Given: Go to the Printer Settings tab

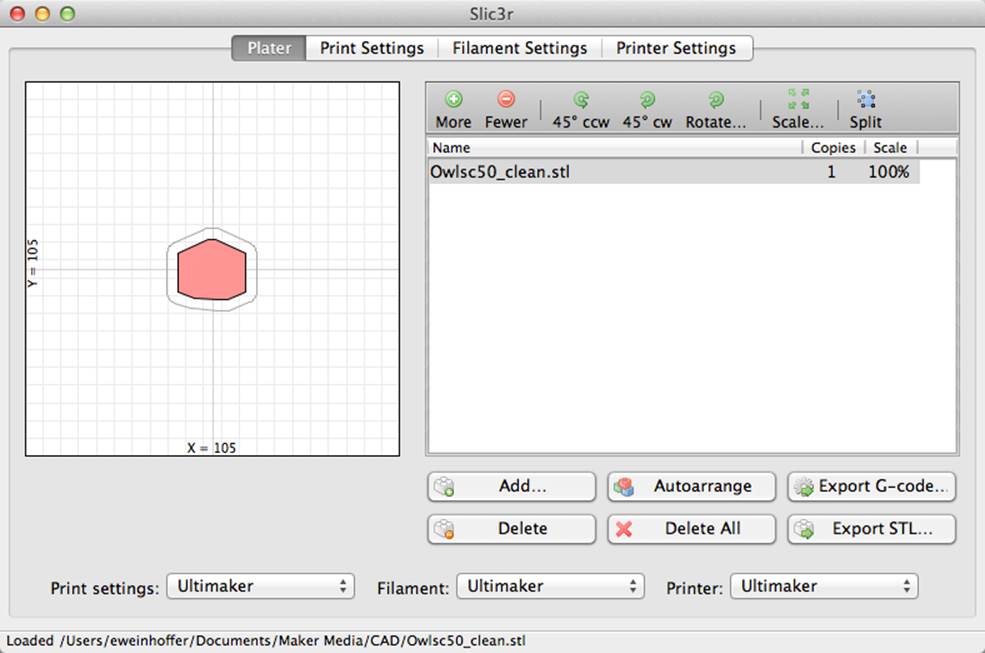Looking at the screenshot, I should tap(676, 48).
